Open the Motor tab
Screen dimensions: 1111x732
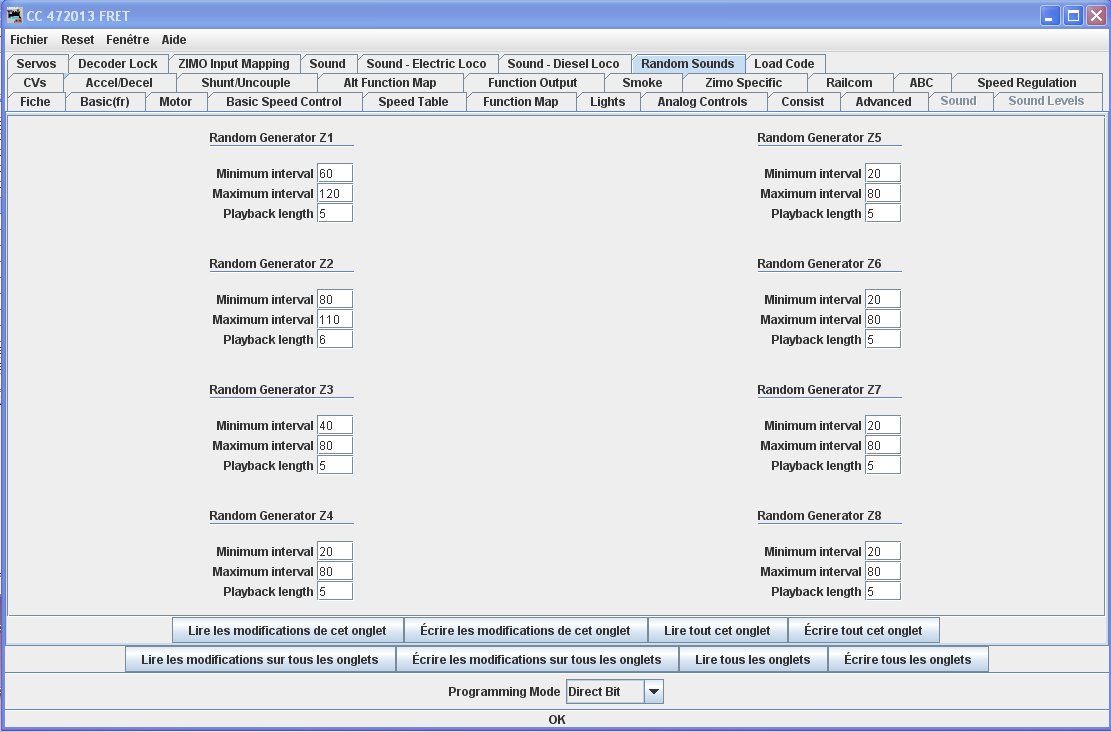coord(176,102)
